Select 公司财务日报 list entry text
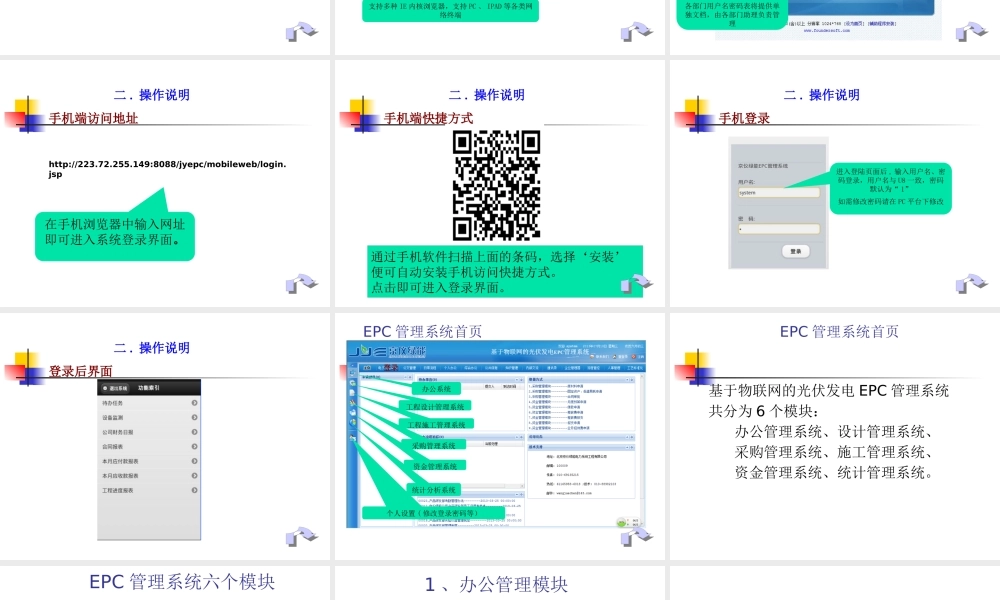The height and width of the screenshot is (600, 1000). point(117,432)
